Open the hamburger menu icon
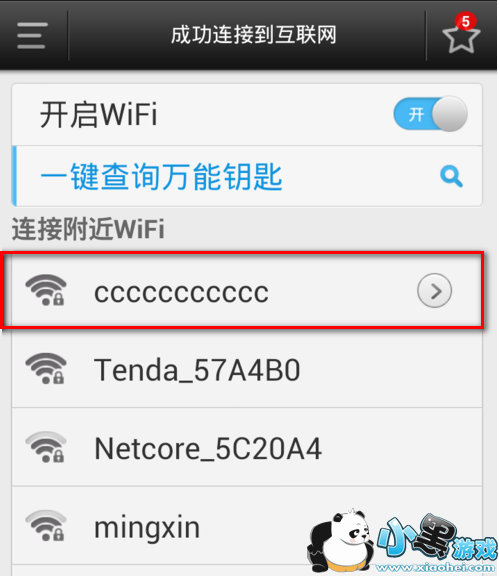 pyautogui.click(x=32, y=35)
